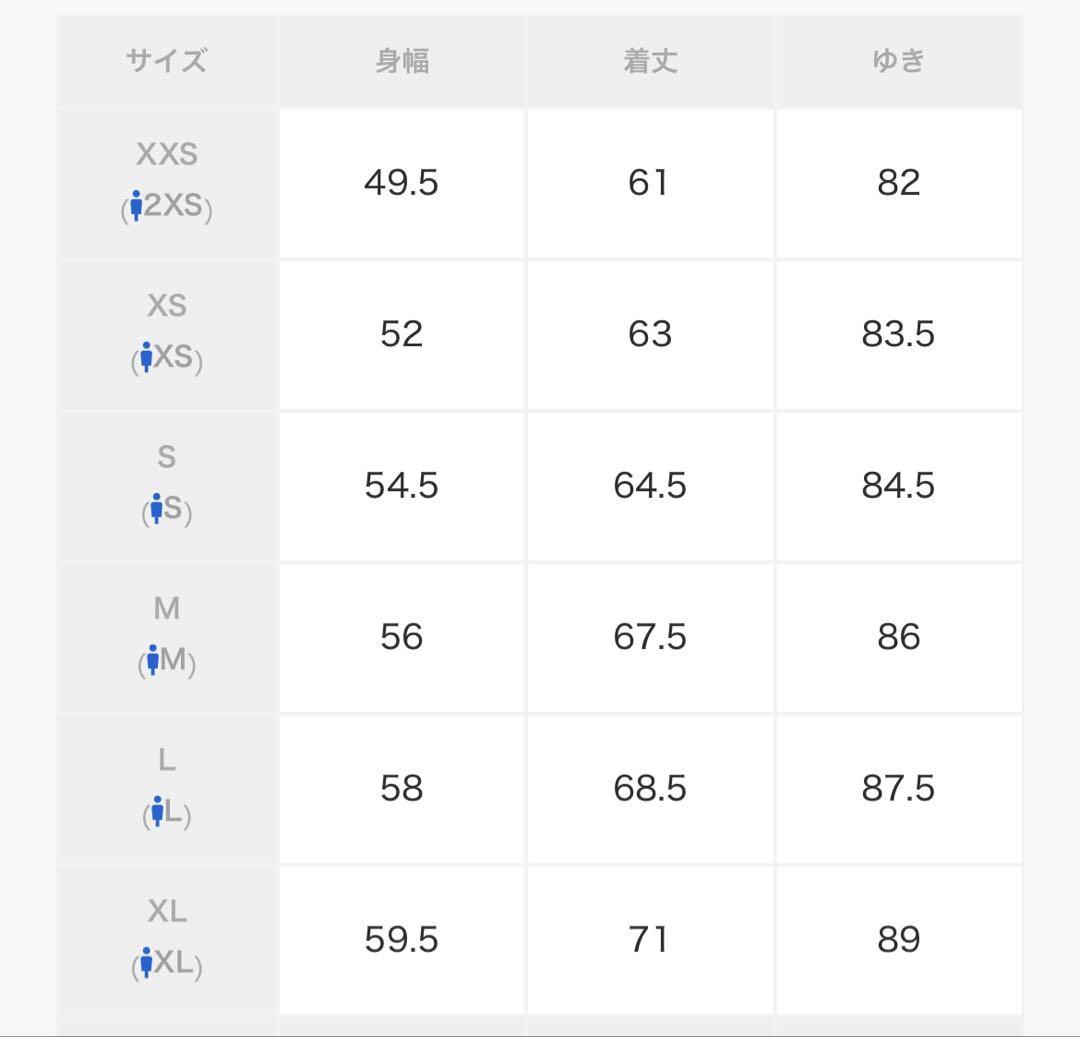The height and width of the screenshot is (1037, 1080).
Task: Click the 49.5 body width cell
Action: 402,183
